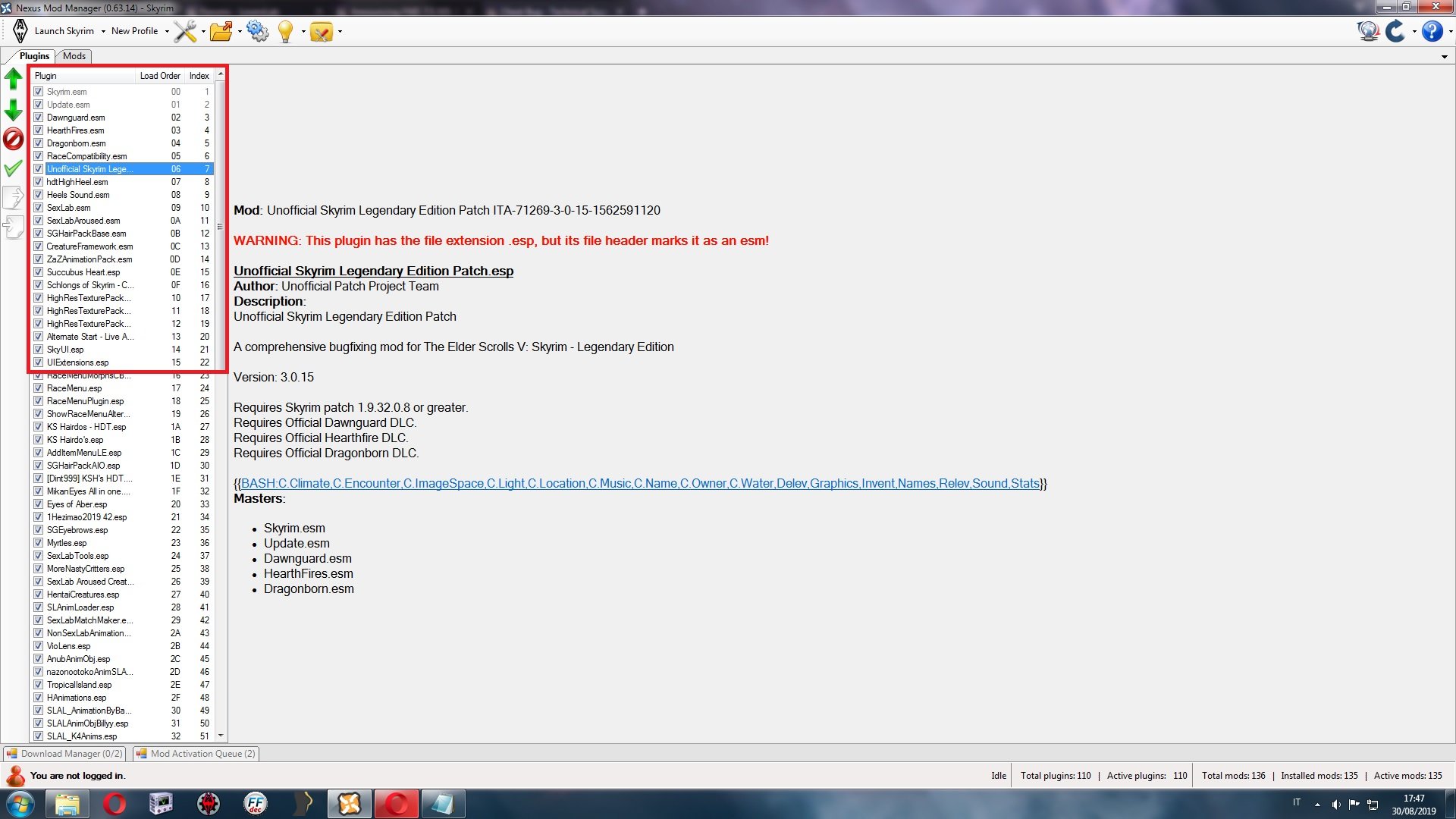Screen dimensions: 1456x819
Task: Open settings via the blue gears icon
Action: point(257,31)
